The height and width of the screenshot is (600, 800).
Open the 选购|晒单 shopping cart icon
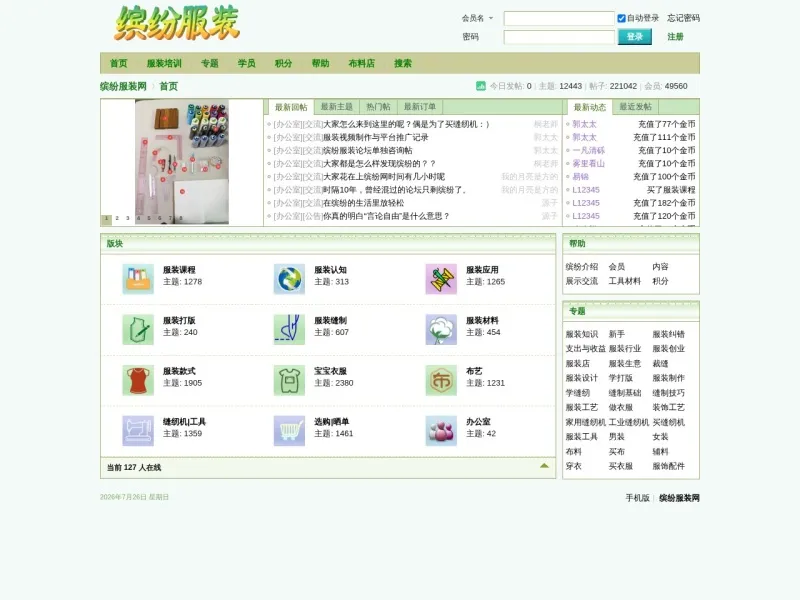289,431
